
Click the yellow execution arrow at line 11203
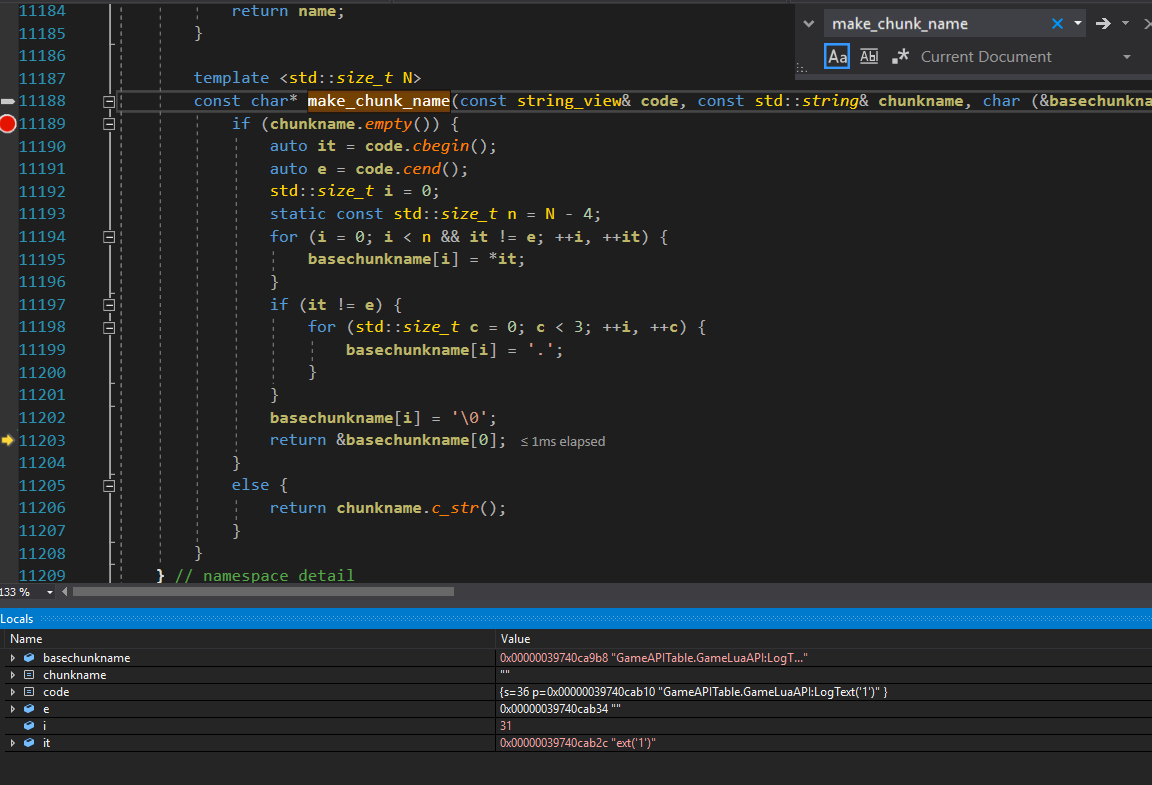8,440
